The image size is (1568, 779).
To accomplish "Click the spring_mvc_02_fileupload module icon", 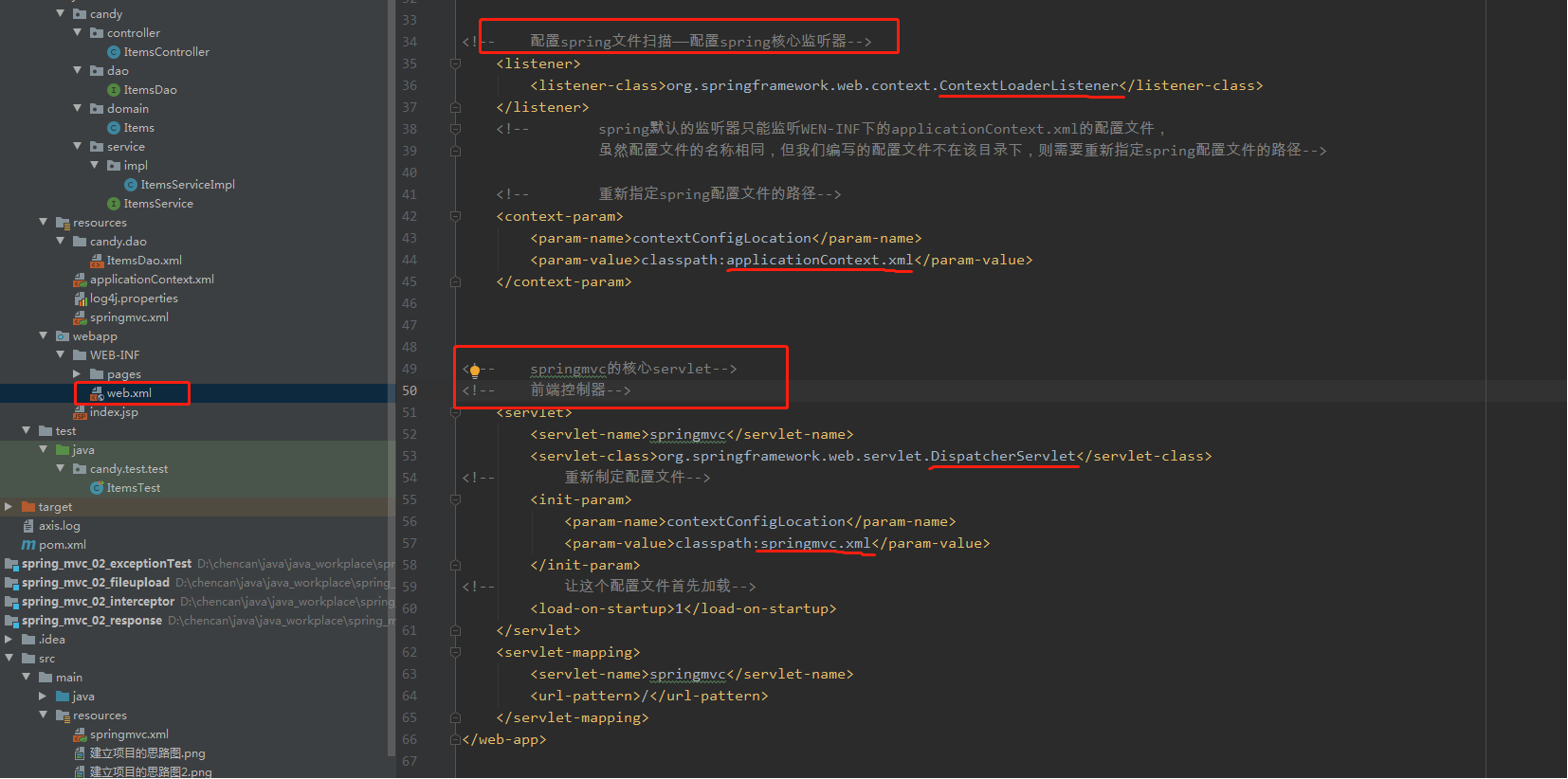I will click(x=11, y=583).
